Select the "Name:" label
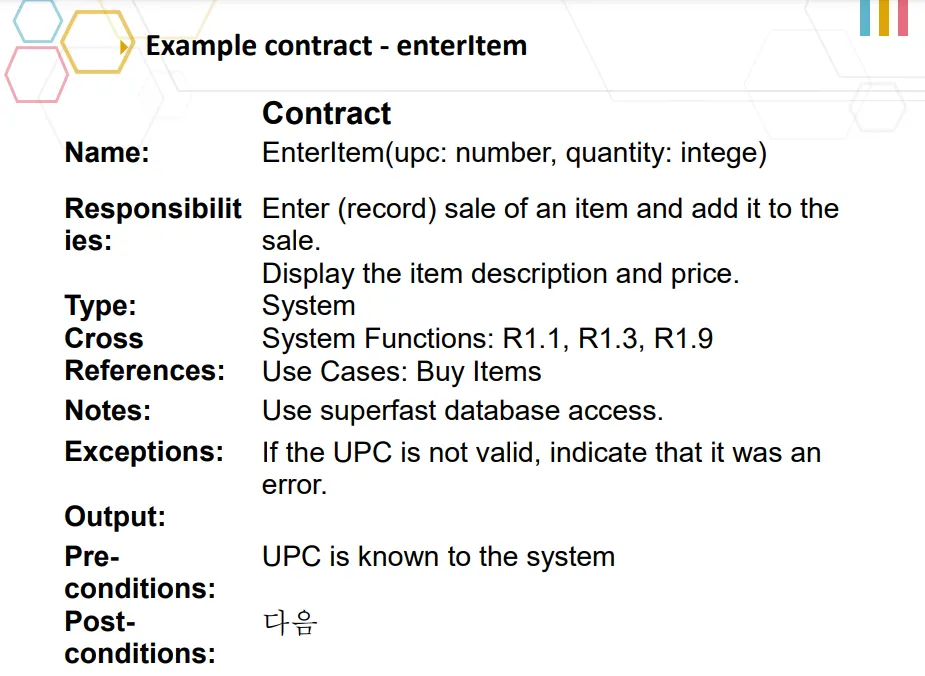The height and width of the screenshot is (676, 925). click(x=107, y=153)
